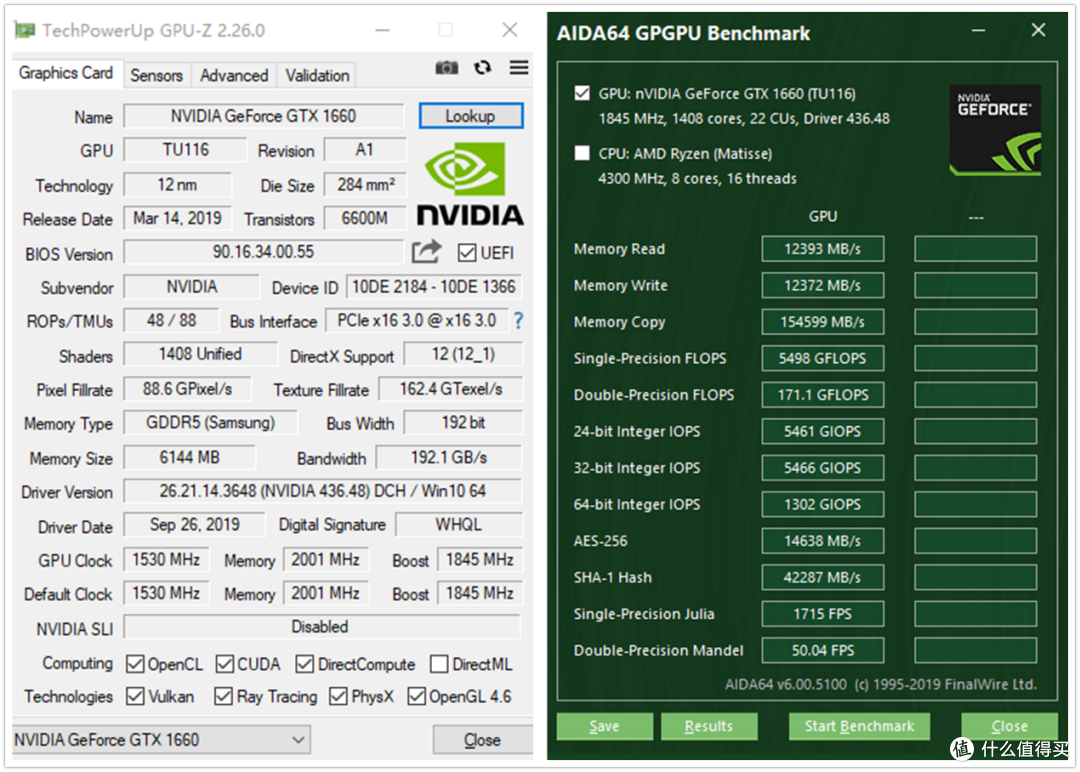This screenshot has height=772, width=1080.
Task: Click the 24-bit Integer IOPS 5461 GIOPS value
Action: [x=822, y=431]
